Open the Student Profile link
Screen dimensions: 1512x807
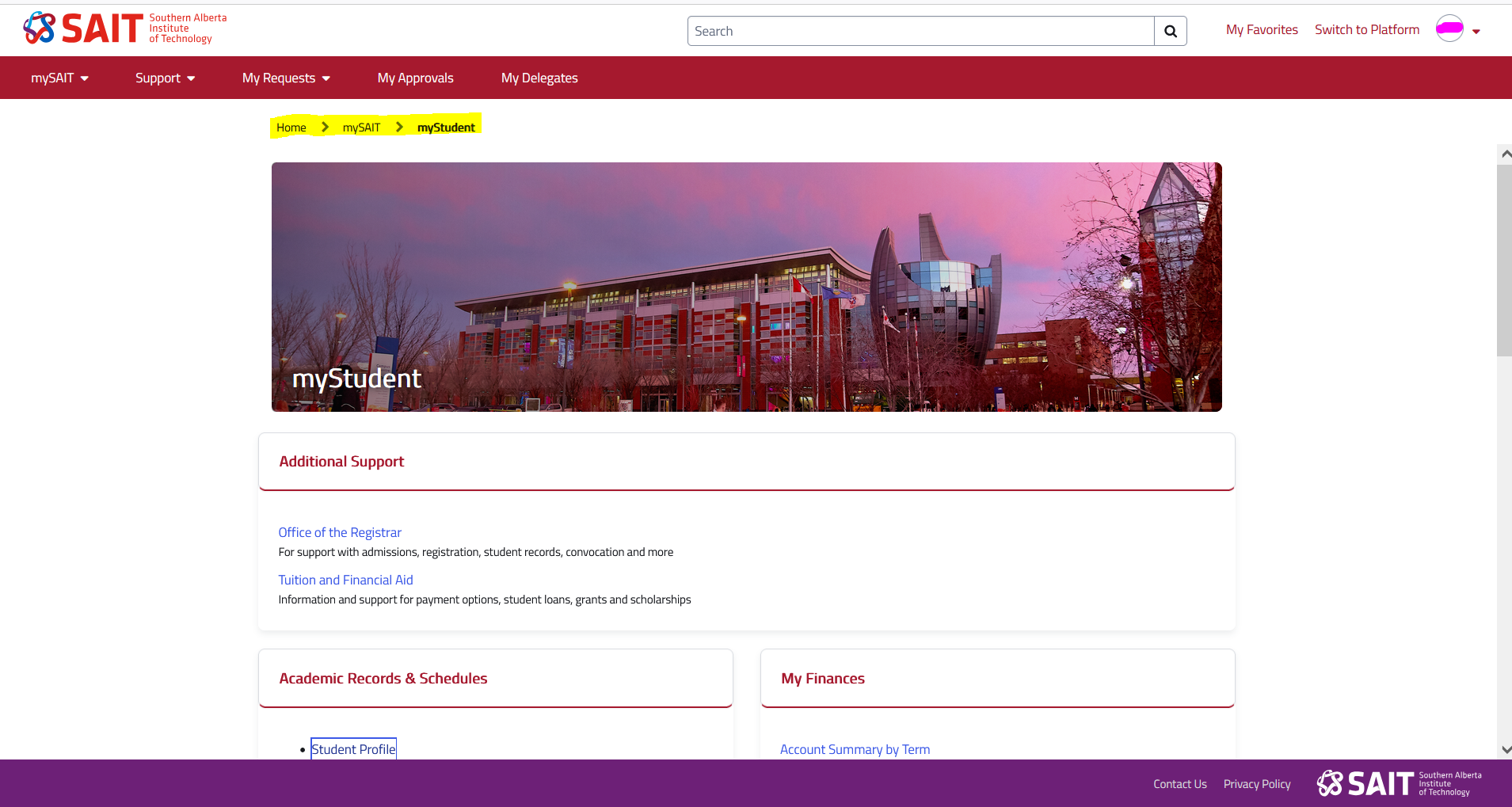(353, 749)
